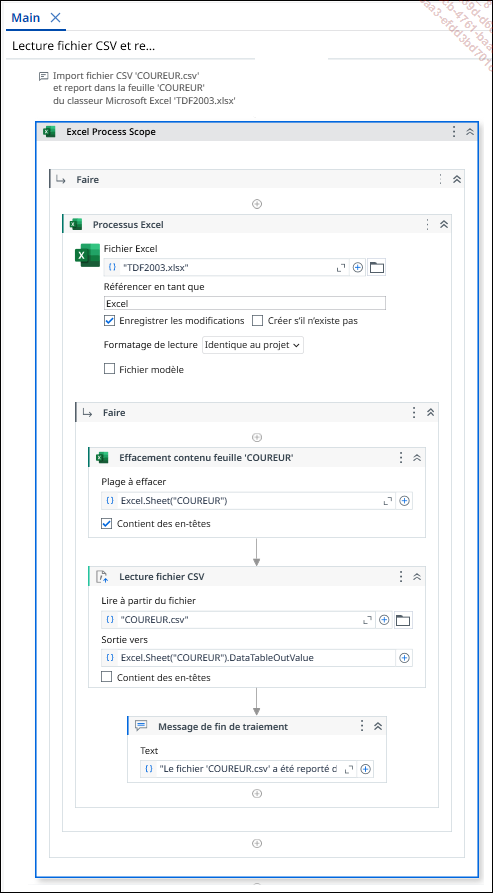Open Processus Excel options menu
The image size is (493, 893).
coord(428,224)
